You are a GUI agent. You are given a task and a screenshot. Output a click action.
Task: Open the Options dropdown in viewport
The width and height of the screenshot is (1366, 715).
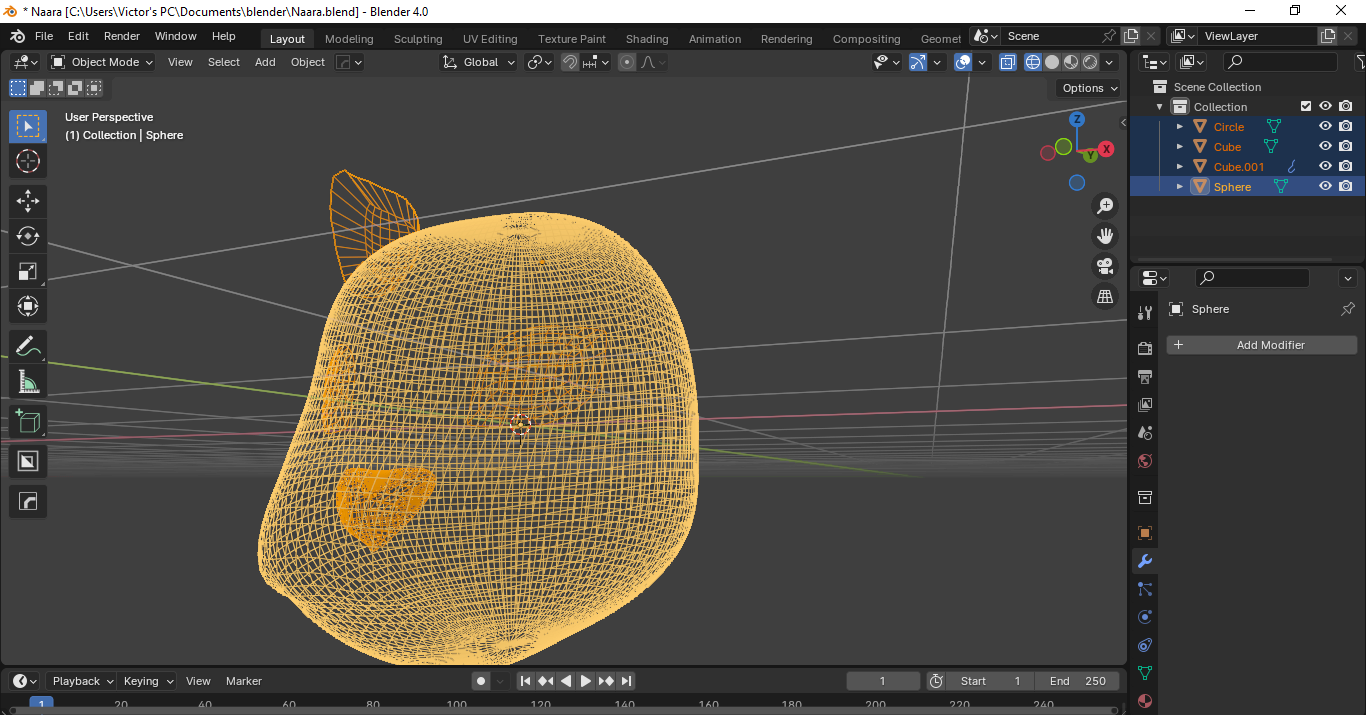click(1089, 88)
